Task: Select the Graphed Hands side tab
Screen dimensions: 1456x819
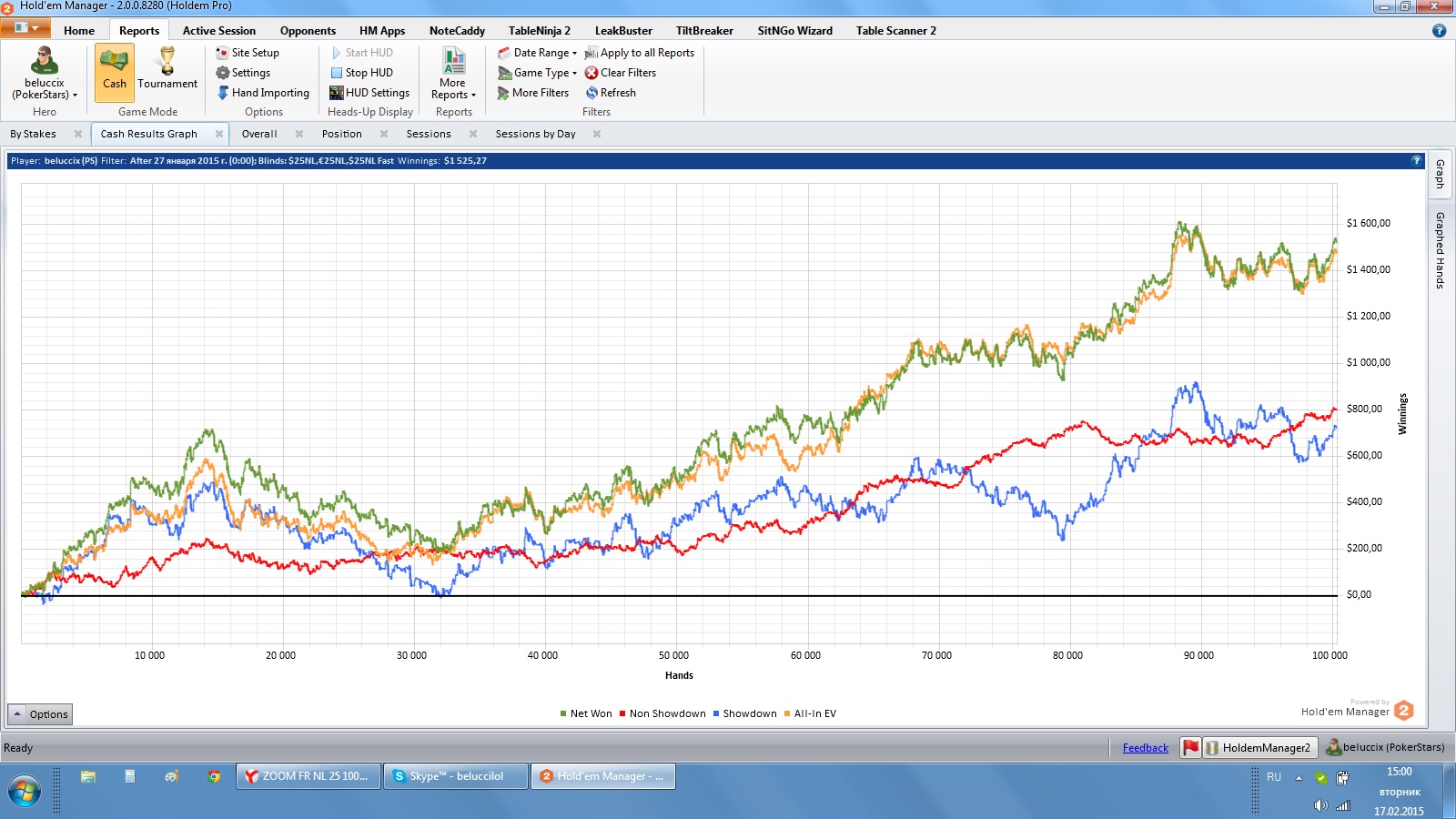Action: (x=1440, y=250)
